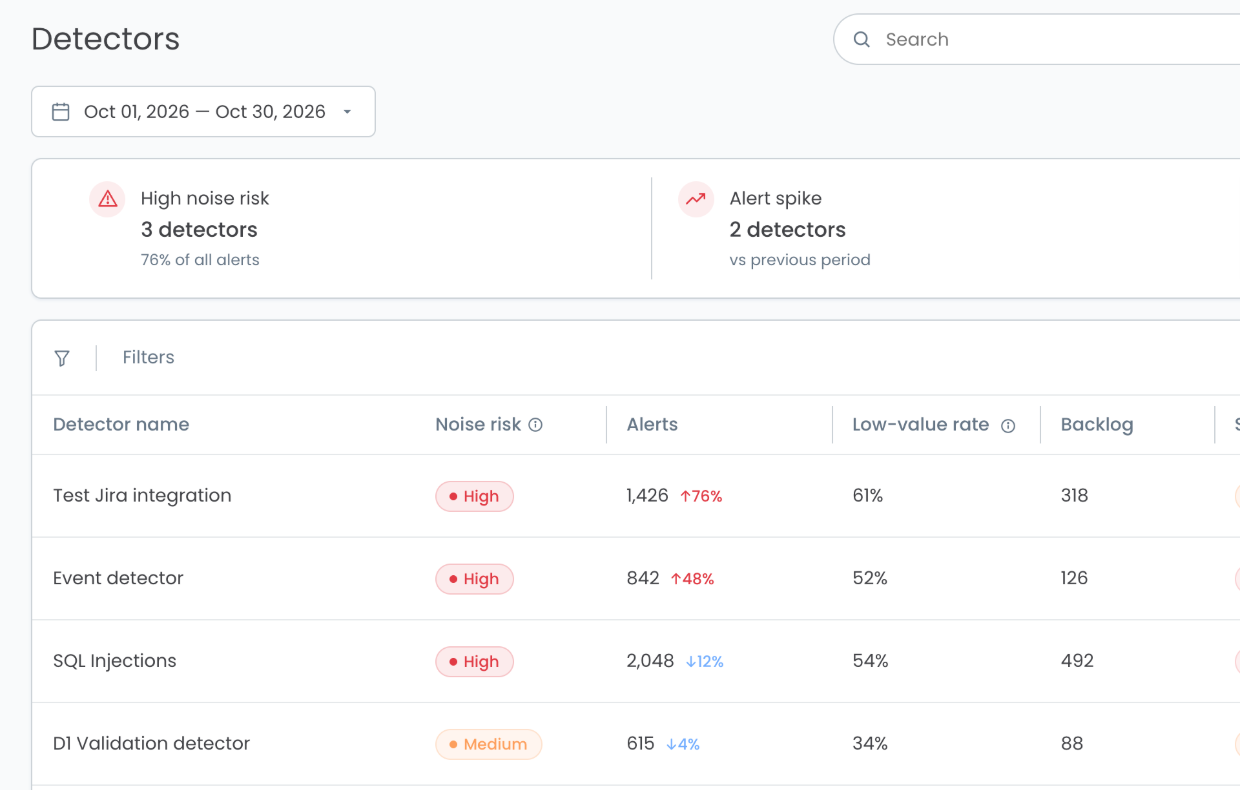Viewport: 1240px width, 790px height.
Task: Click the Medium noise risk badge
Action: click(x=488, y=744)
